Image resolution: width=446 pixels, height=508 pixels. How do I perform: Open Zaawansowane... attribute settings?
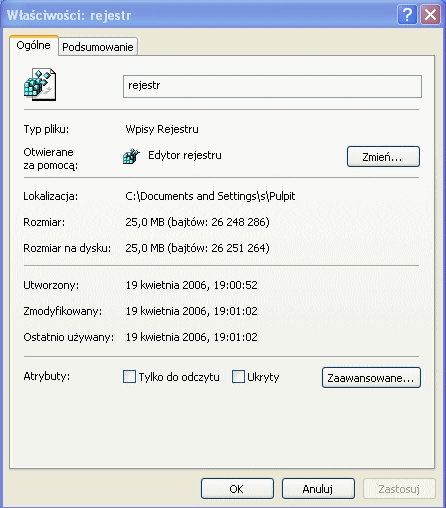point(371,378)
